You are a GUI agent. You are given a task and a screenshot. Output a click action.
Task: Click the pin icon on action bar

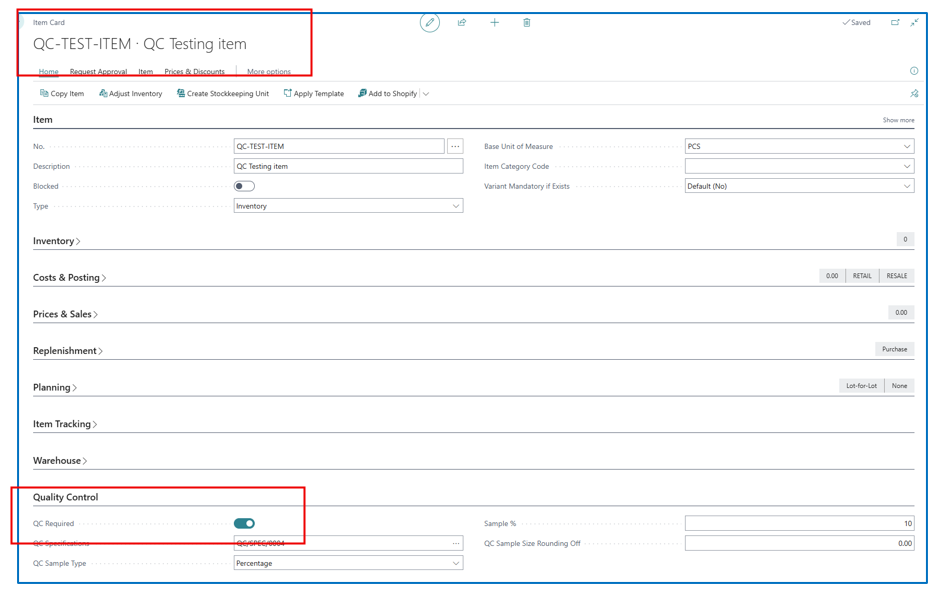[914, 94]
